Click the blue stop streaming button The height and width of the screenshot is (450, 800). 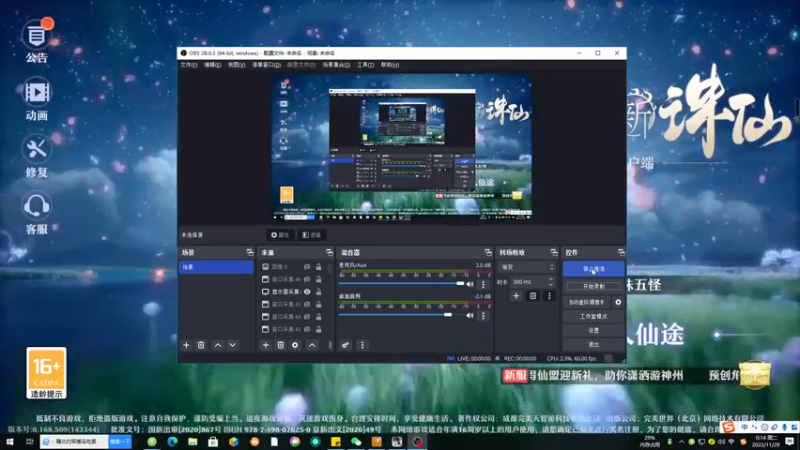[x=593, y=269]
